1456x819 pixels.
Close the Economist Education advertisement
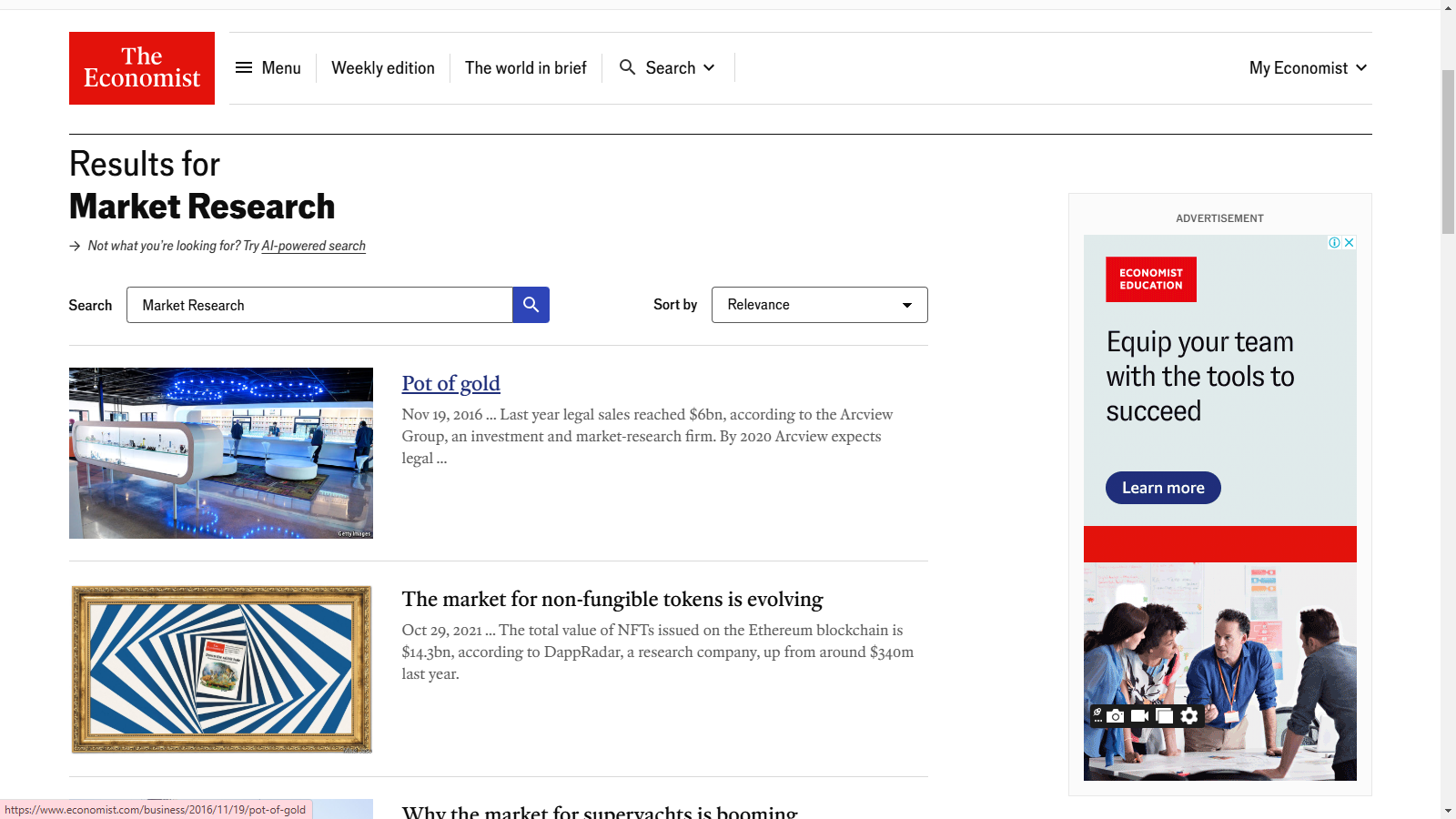pyautogui.click(x=1350, y=243)
